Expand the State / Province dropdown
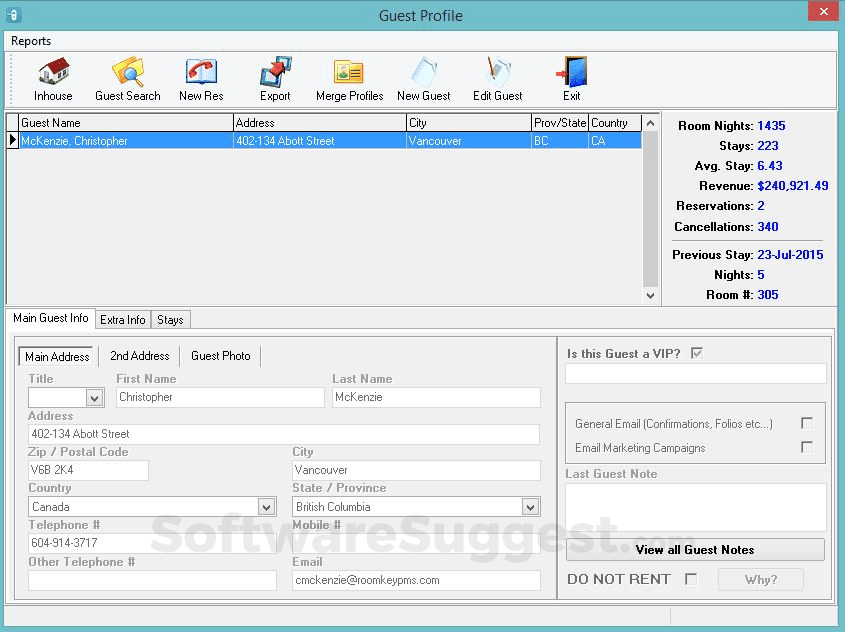The height and width of the screenshot is (632, 845). tap(530, 507)
